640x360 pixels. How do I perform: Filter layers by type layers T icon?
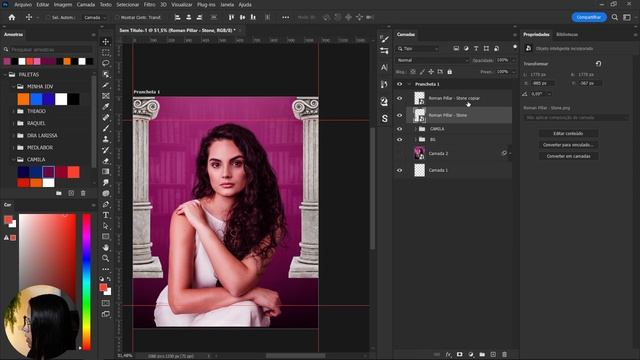476,49
